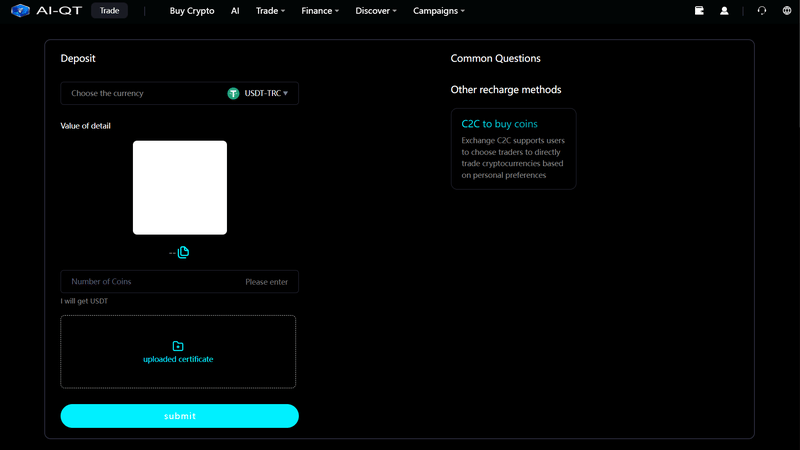Open the Buy Crypto menu item
This screenshot has height=450, width=800.
[x=192, y=11]
